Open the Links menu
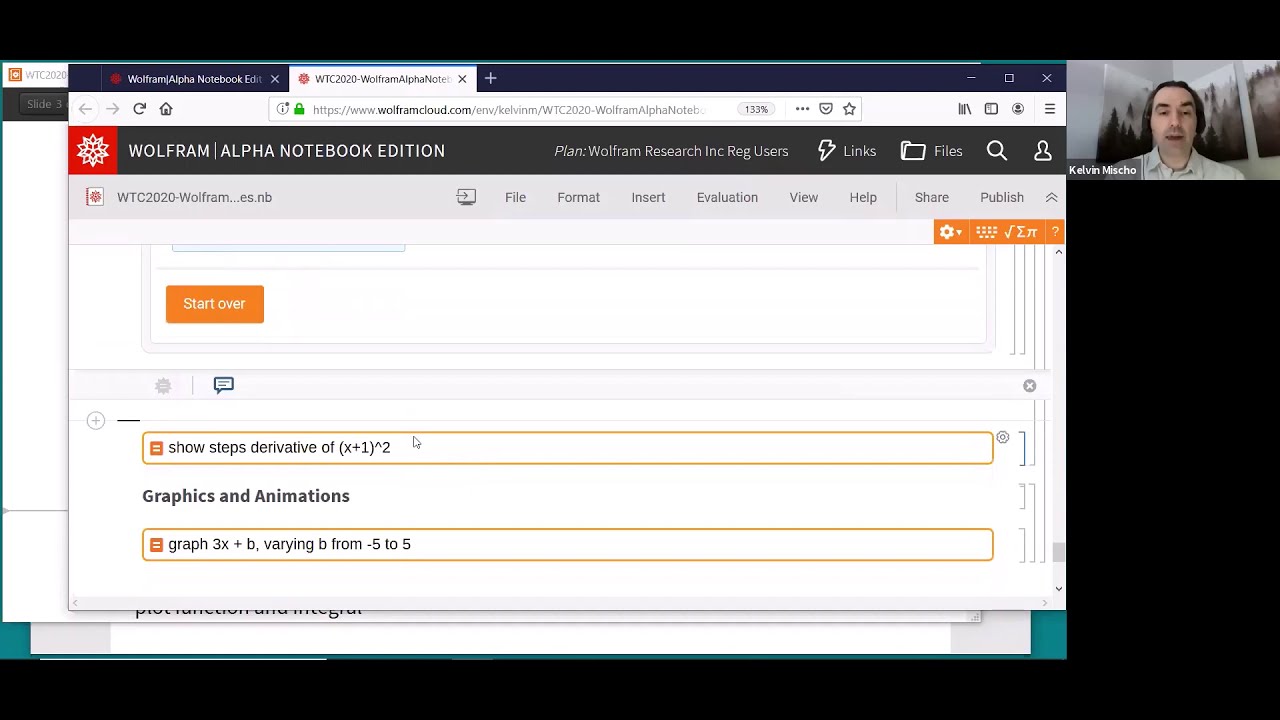Viewport: 1280px width, 720px height. pos(846,151)
